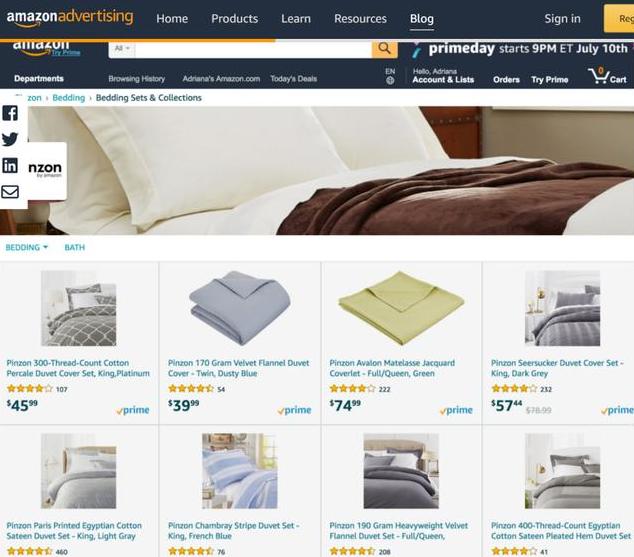Screen dimensions: 634x557
Task: Open Today's Deals link
Action: [x=294, y=79]
